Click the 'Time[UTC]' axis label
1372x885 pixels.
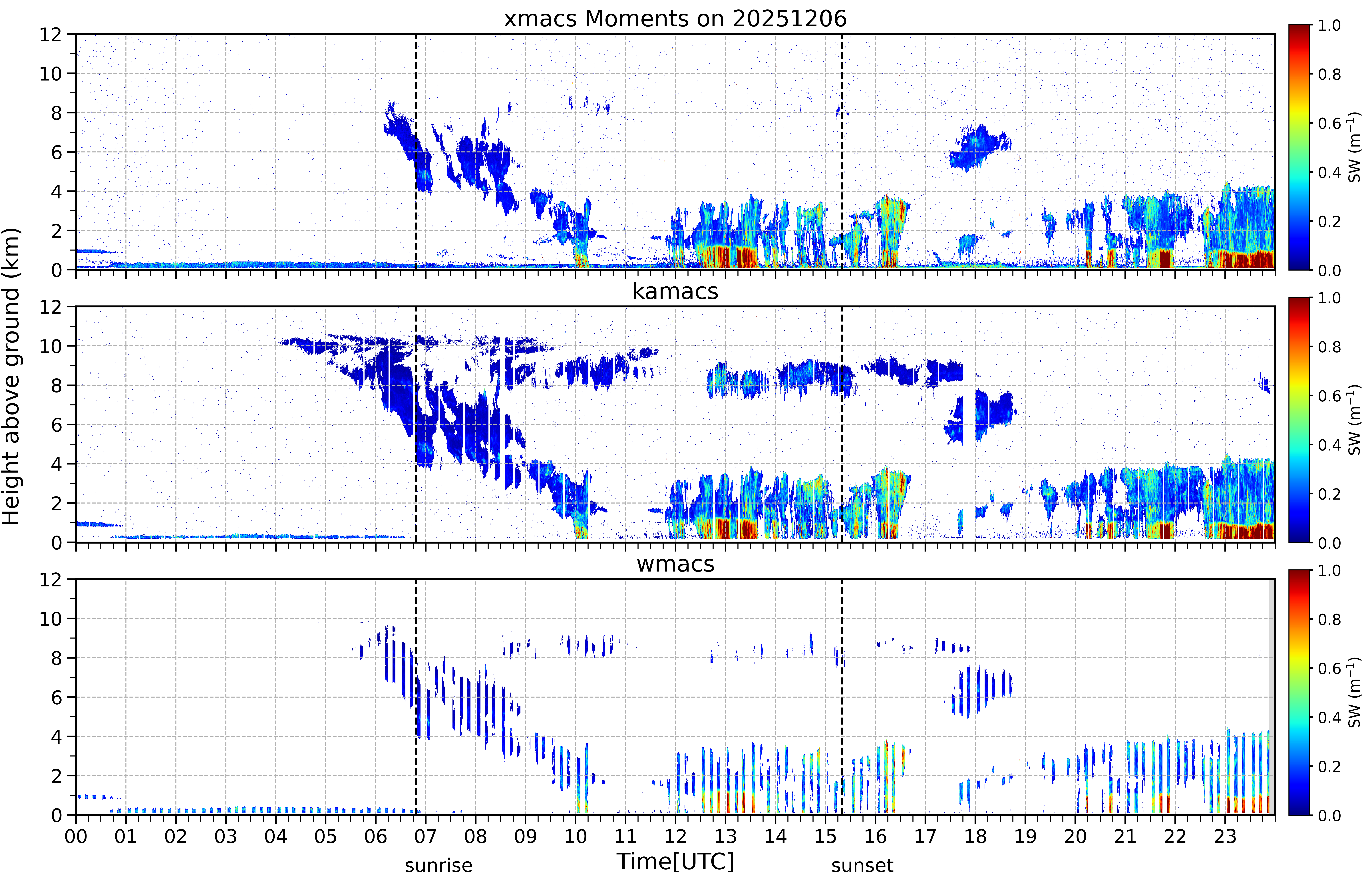point(675,862)
